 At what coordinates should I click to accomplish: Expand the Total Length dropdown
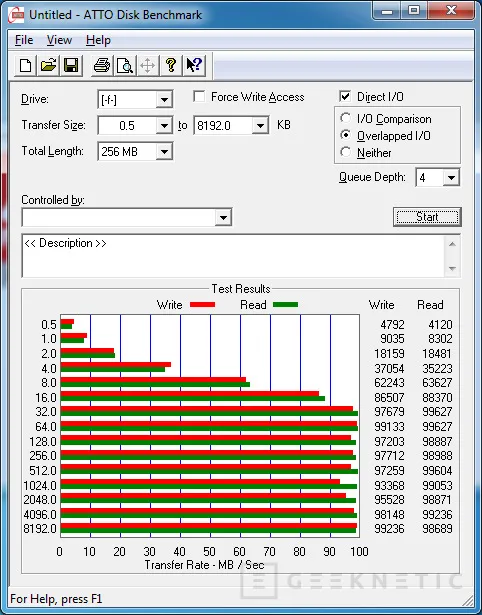pyautogui.click(x=164, y=152)
